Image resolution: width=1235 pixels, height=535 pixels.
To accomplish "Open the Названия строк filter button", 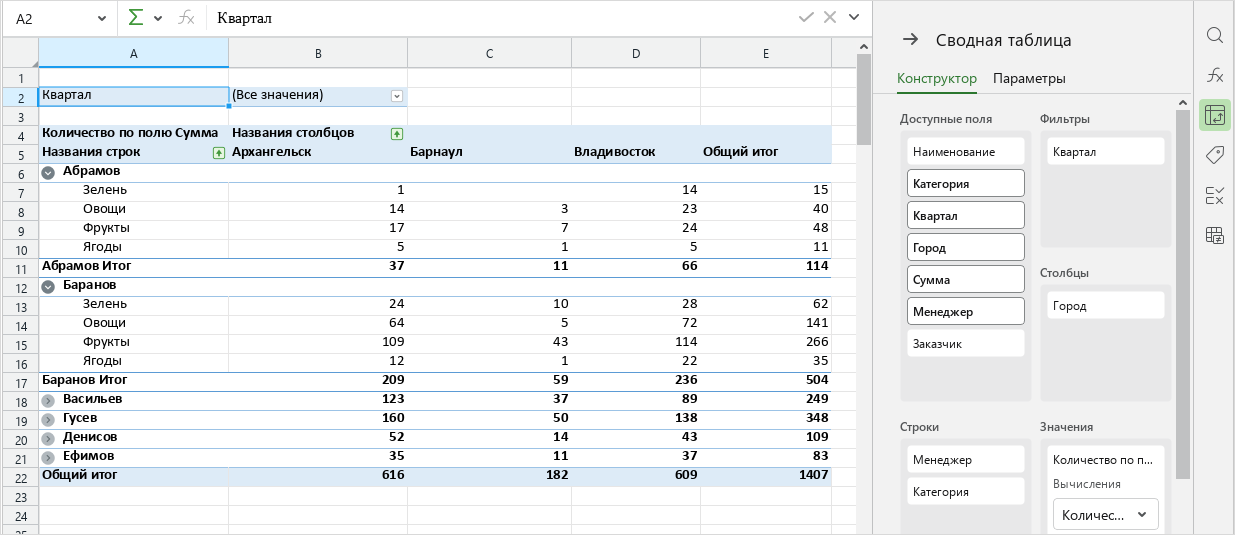I will [x=218, y=152].
